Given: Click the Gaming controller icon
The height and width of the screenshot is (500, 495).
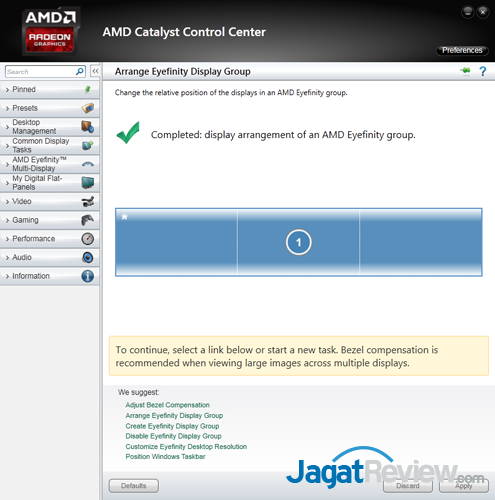Looking at the screenshot, I should 87,220.
